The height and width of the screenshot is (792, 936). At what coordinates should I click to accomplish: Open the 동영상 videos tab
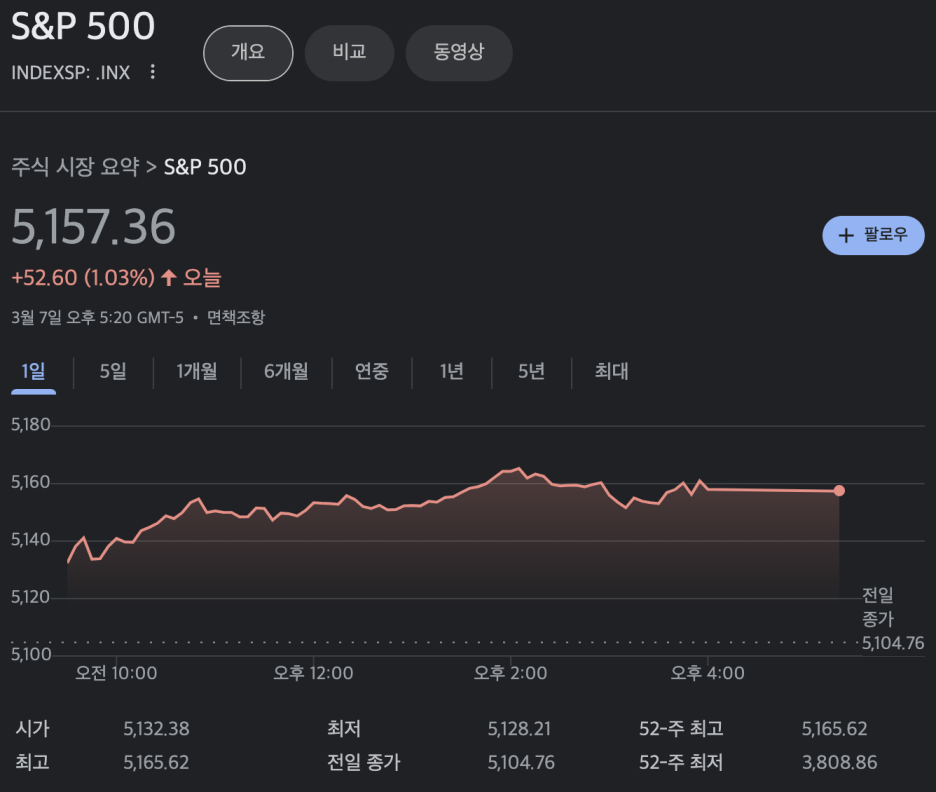click(459, 53)
